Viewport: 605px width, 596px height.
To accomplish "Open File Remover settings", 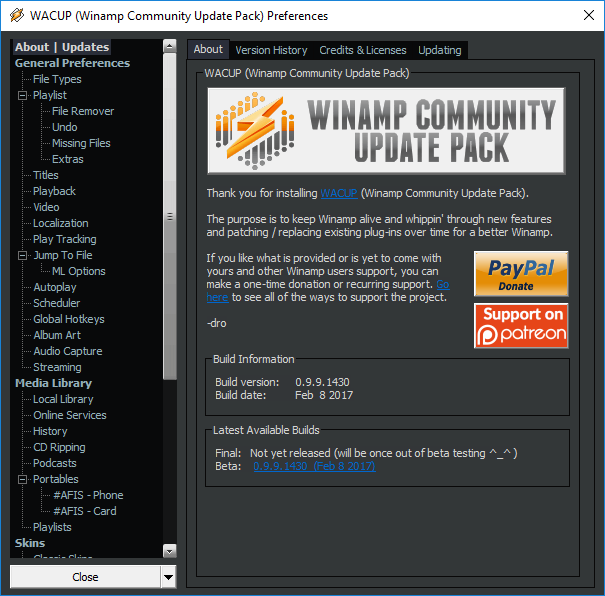I will coord(83,111).
